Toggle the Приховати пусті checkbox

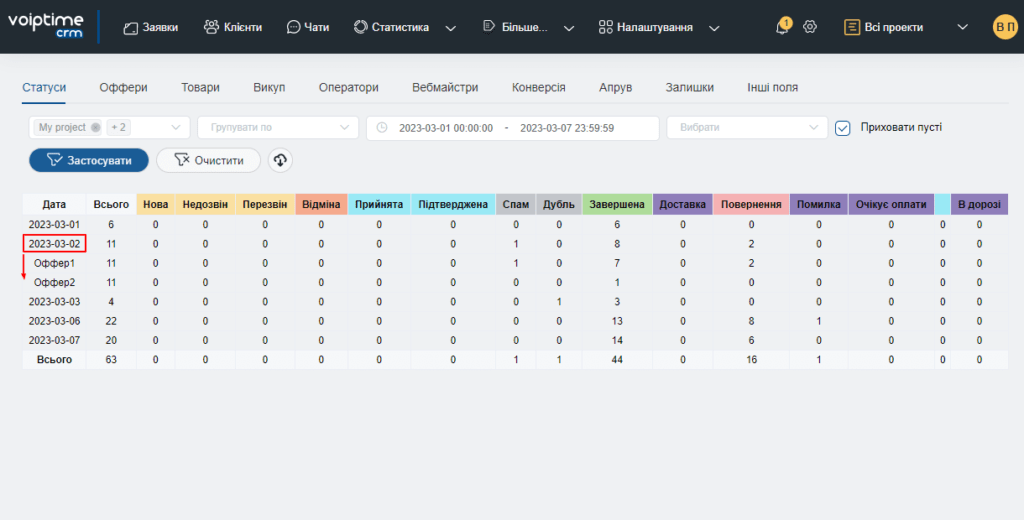(x=842, y=128)
